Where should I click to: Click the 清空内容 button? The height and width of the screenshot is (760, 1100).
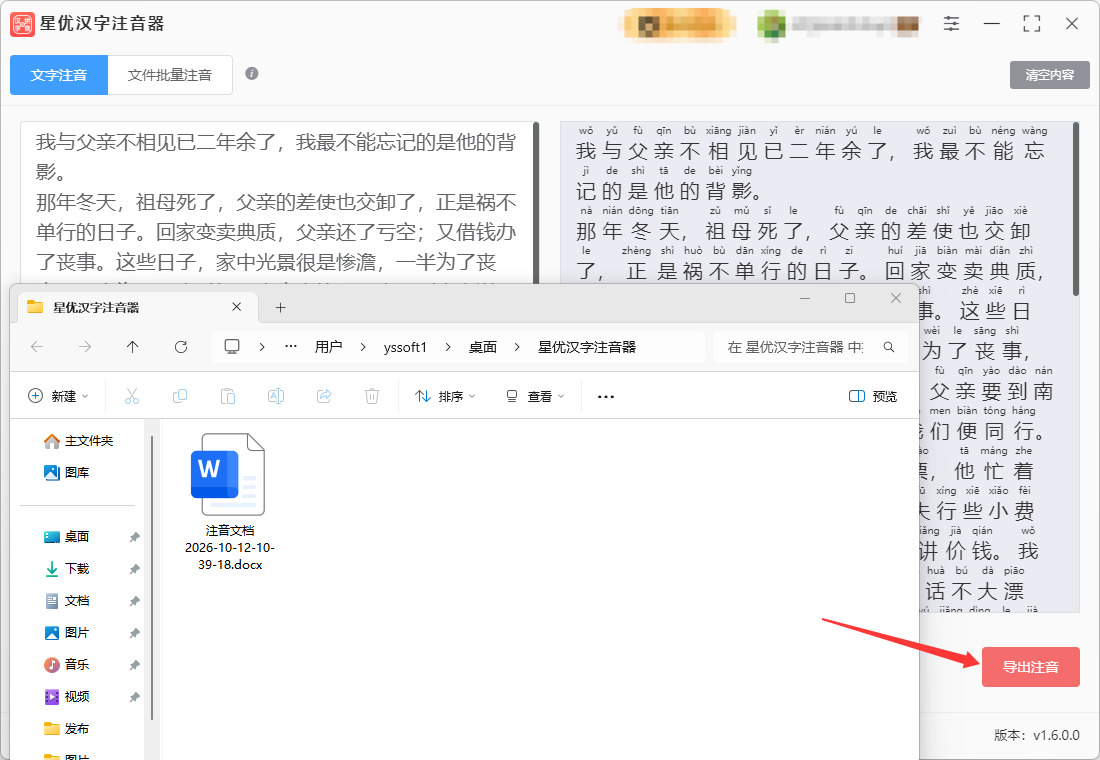[1049, 75]
